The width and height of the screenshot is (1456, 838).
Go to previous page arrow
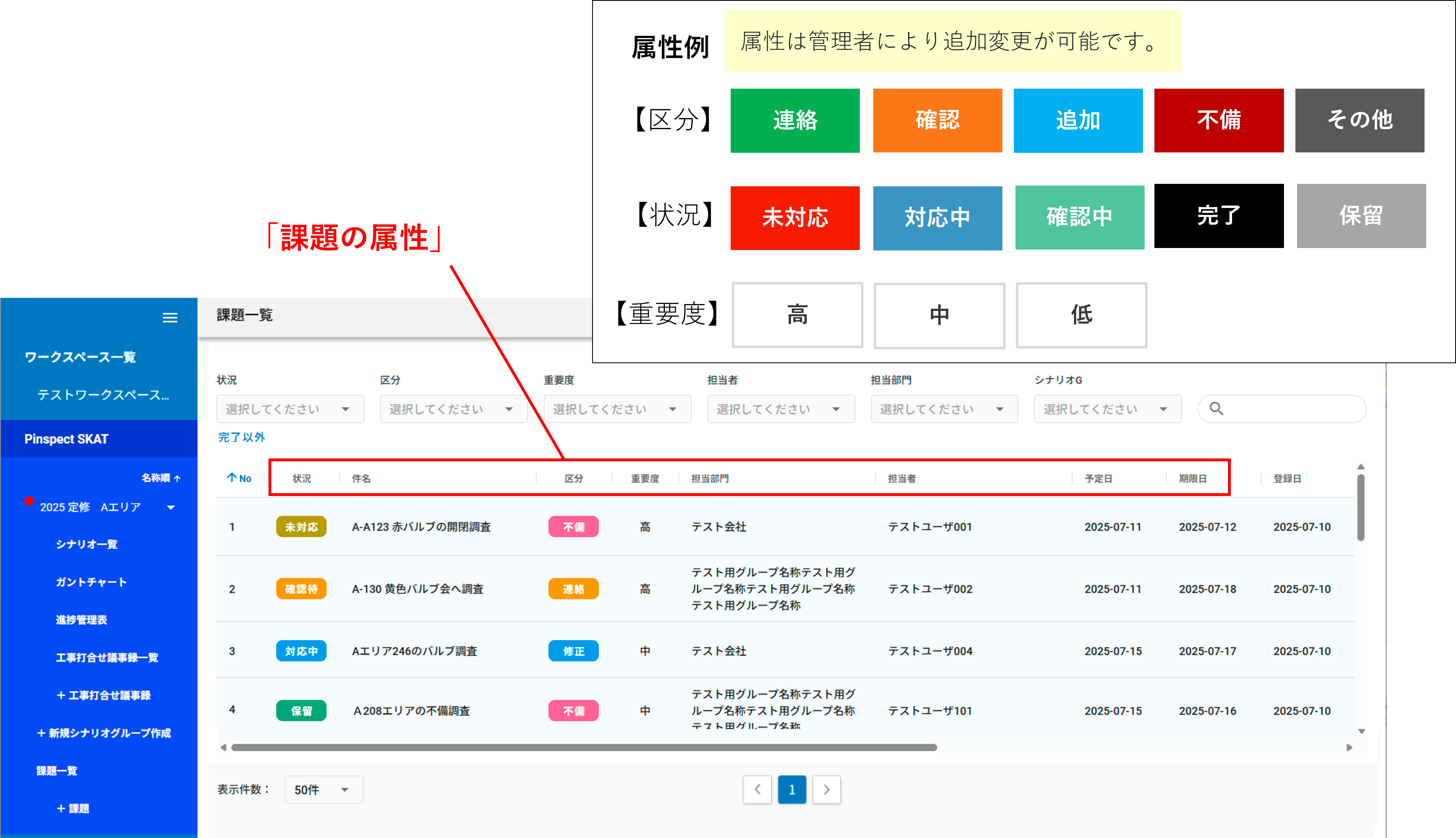click(x=757, y=790)
